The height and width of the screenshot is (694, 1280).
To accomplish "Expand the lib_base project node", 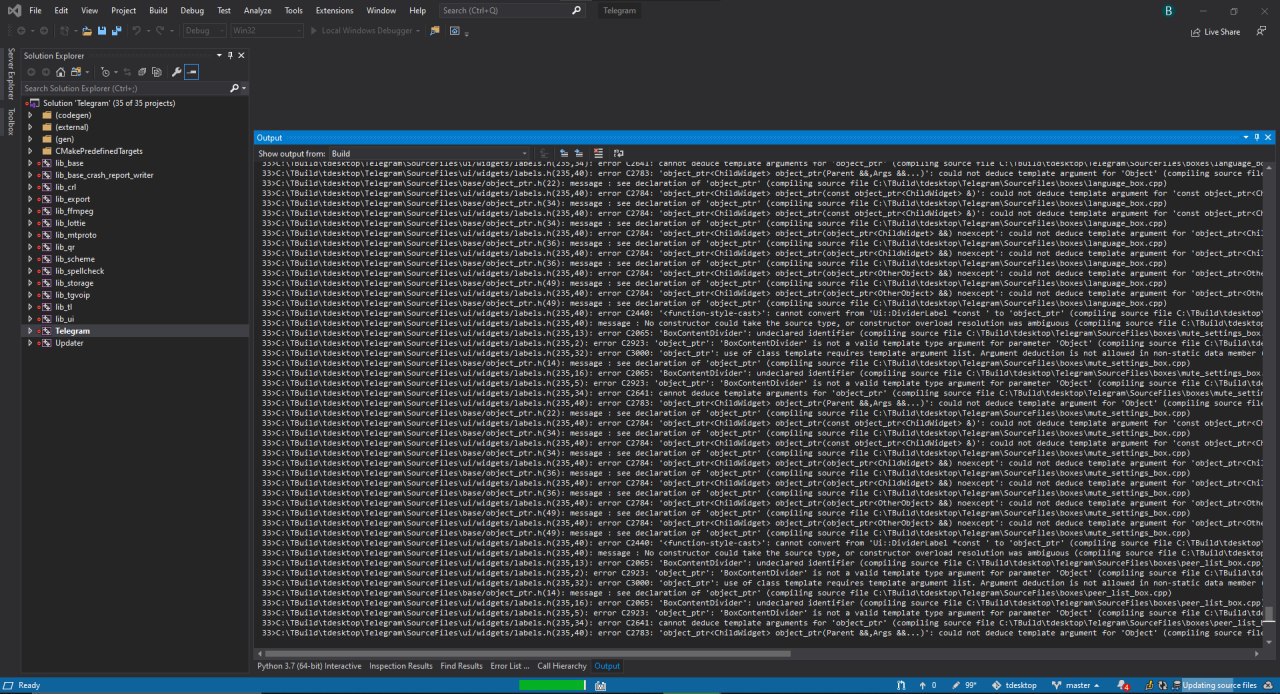I will point(31,163).
